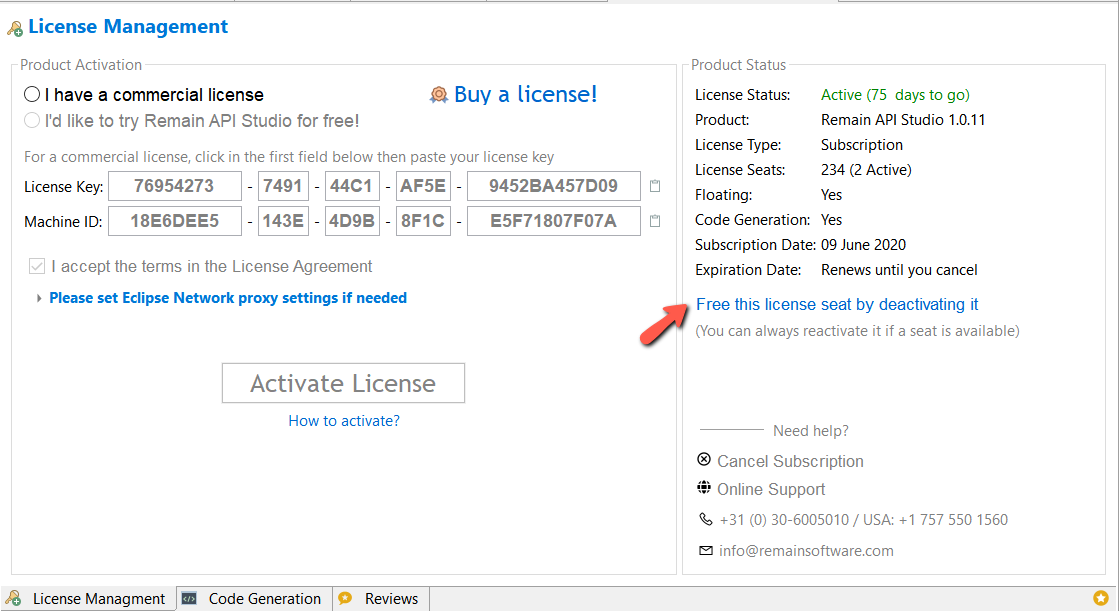Click the info@remainsoftware.com email address
Screen dimensions: 1119x611
(806, 551)
